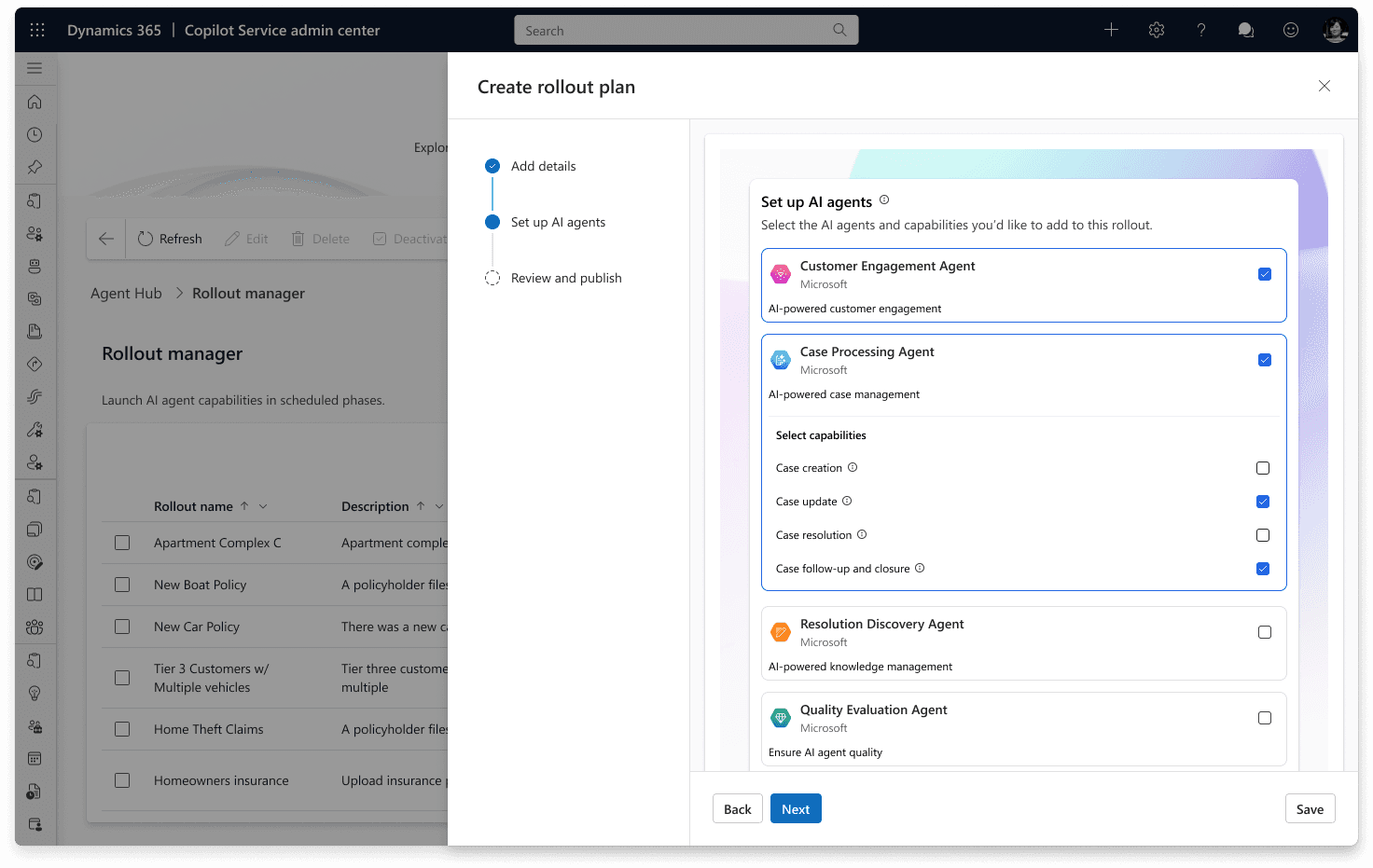
Task: Select the Apartment Complex C row checkbox
Action: pyautogui.click(x=122, y=543)
